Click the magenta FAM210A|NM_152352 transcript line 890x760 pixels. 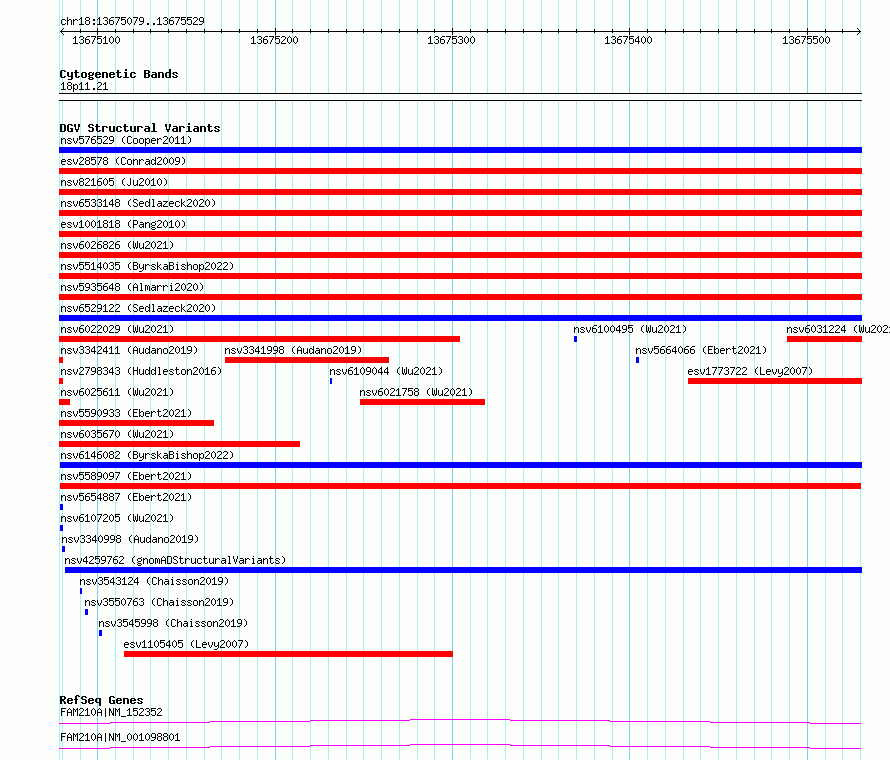[x=460, y=721]
